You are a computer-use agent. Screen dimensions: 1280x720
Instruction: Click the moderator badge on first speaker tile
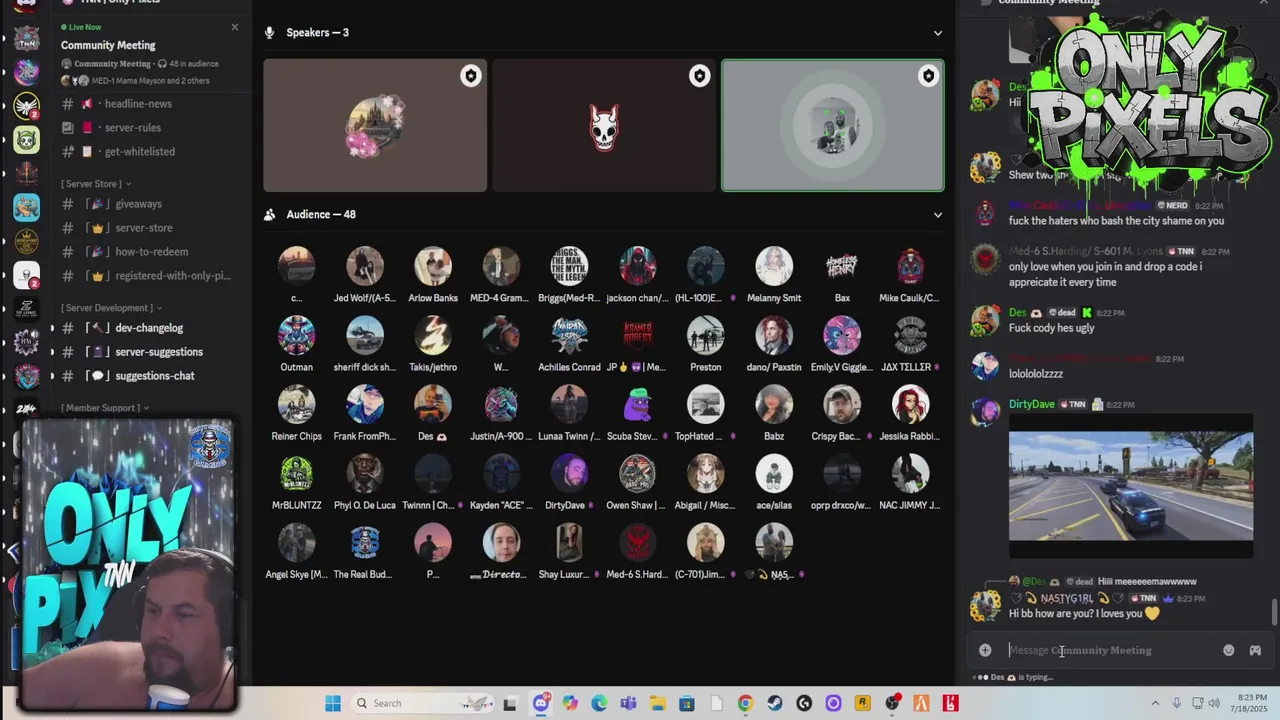point(470,76)
